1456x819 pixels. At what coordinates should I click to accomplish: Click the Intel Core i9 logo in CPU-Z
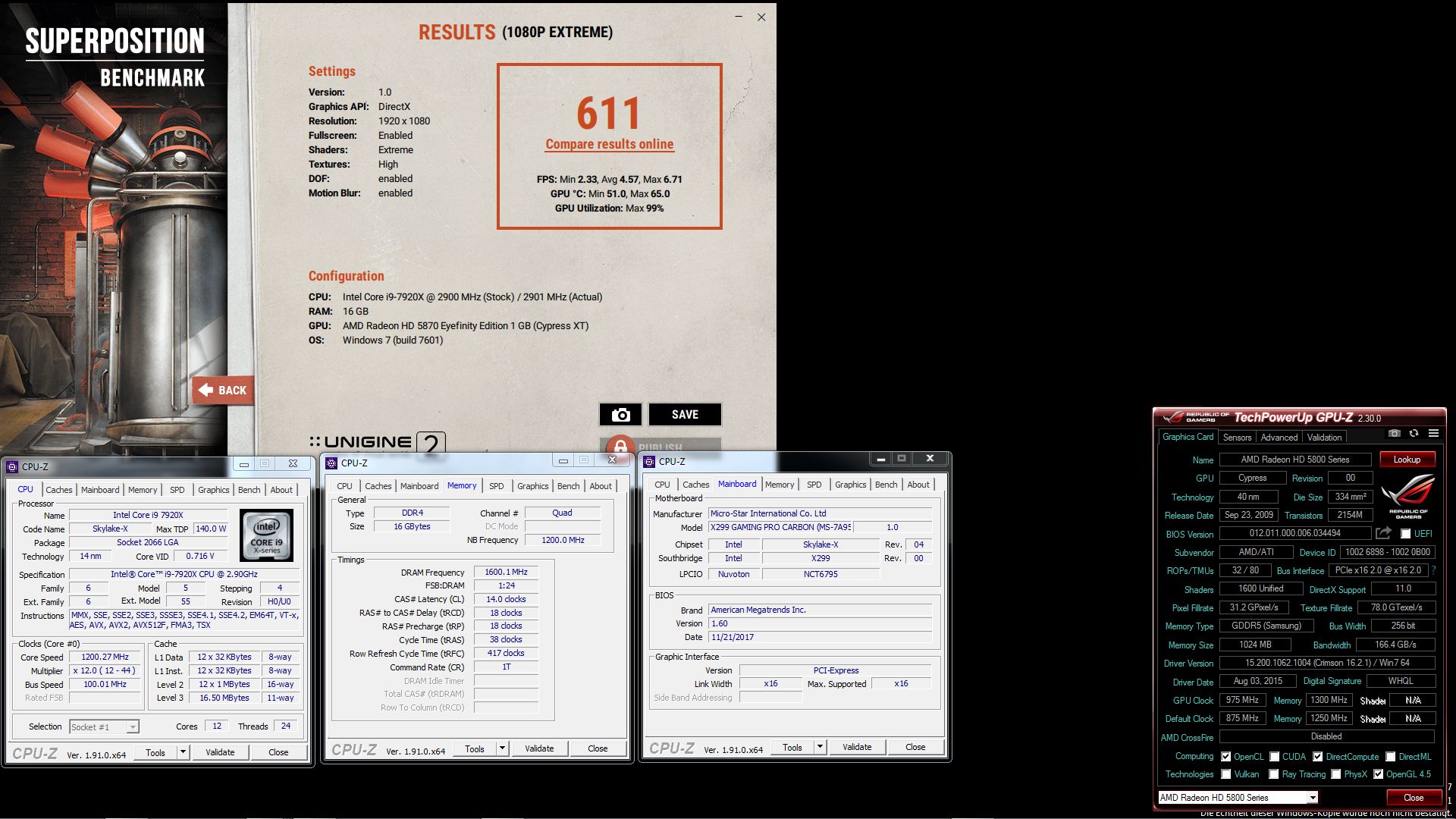pyautogui.click(x=266, y=535)
